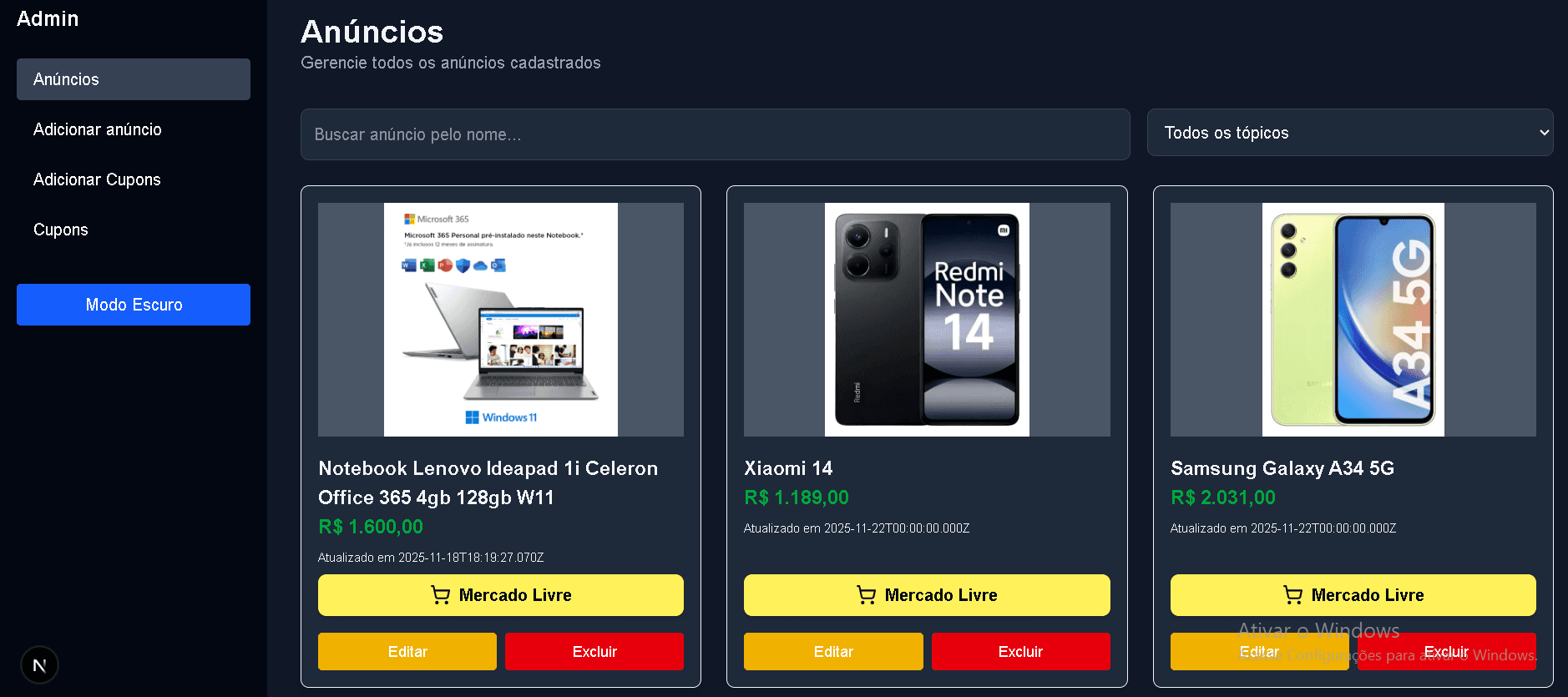Delete the Lenovo Ideapad notebook listing

click(x=594, y=651)
